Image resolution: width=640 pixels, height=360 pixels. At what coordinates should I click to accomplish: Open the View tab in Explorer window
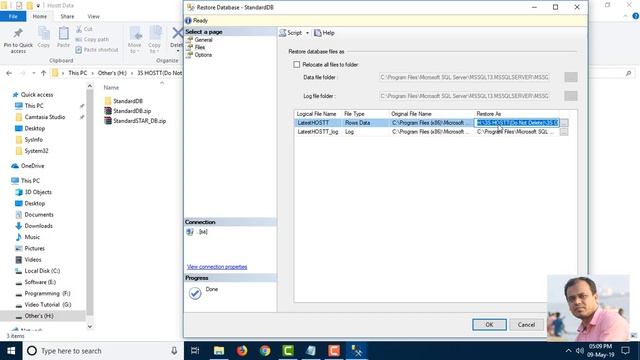tap(93, 16)
